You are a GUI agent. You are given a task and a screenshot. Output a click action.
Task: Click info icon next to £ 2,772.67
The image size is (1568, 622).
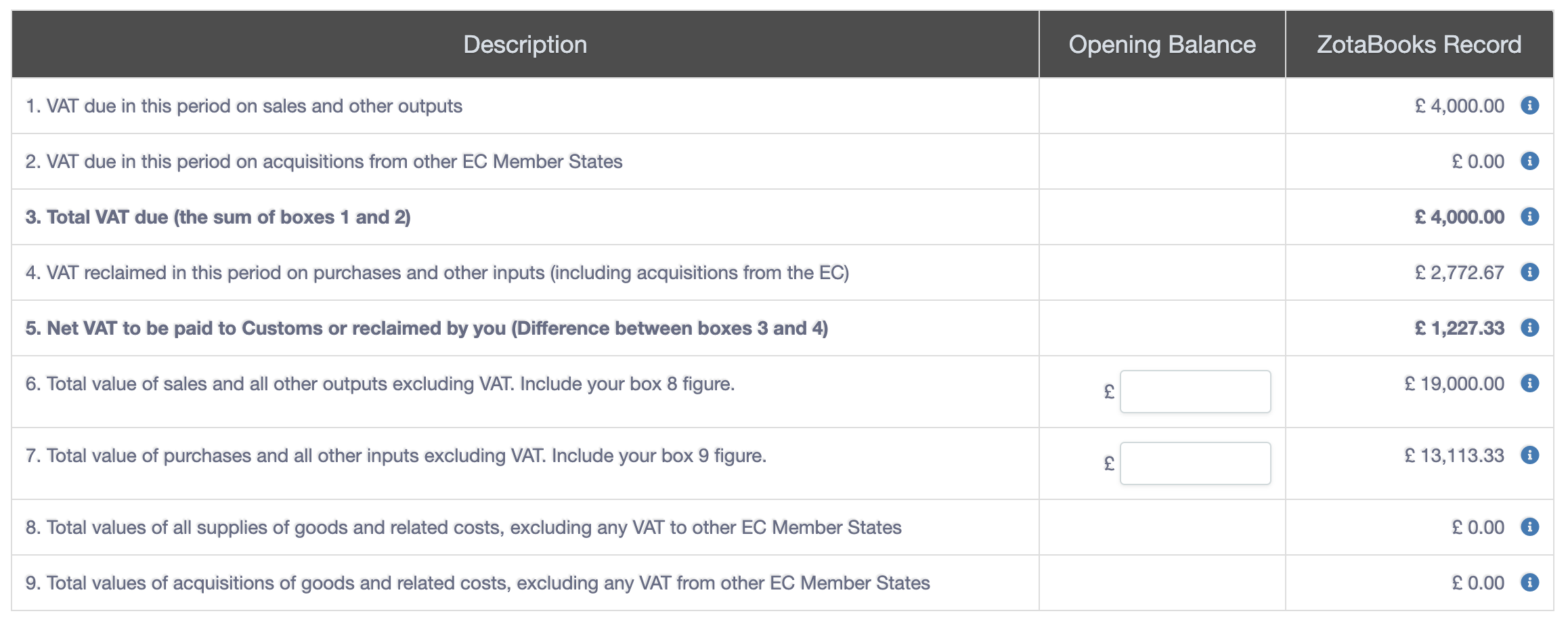[1529, 272]
